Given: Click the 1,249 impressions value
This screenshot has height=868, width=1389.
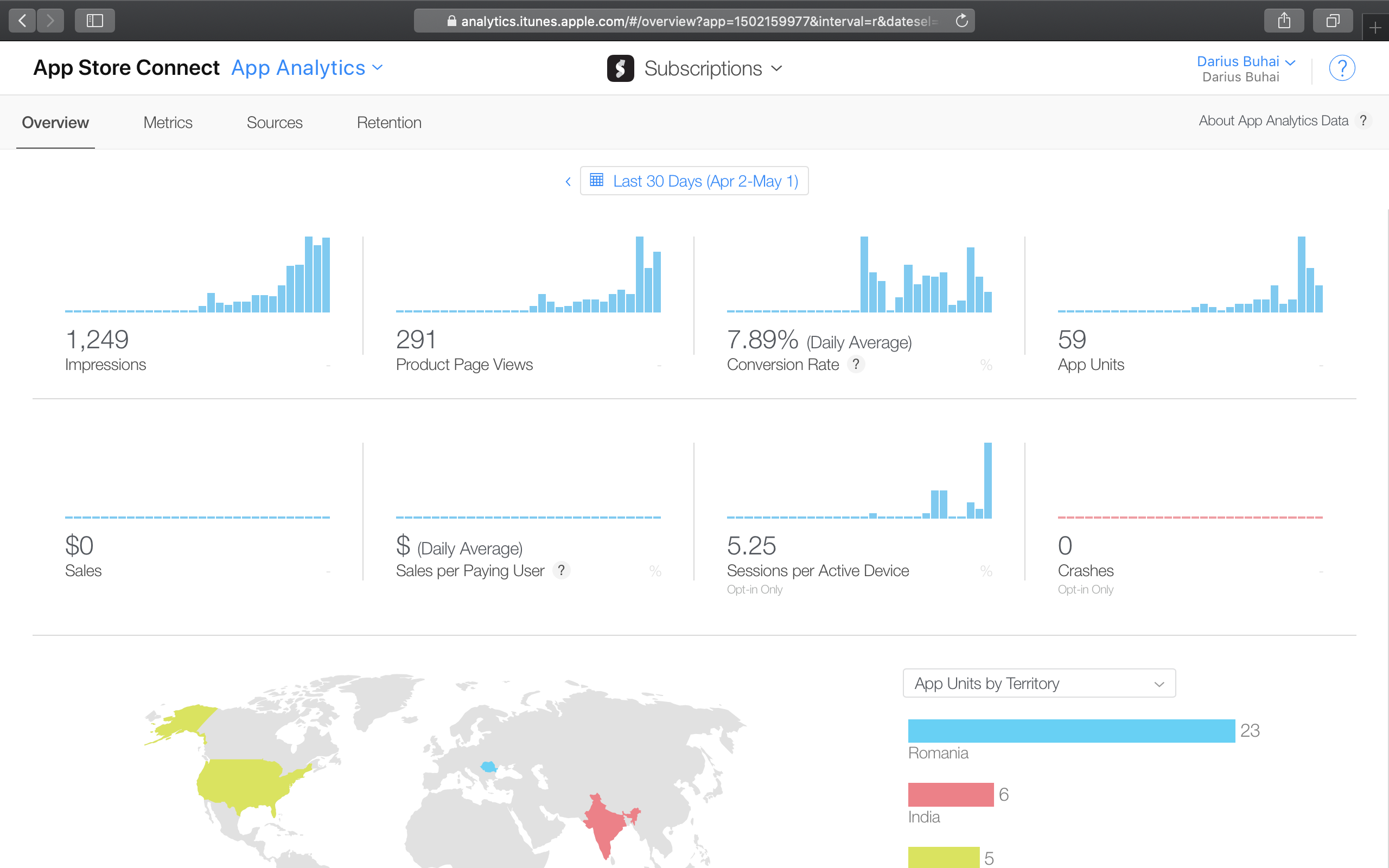Looking at the screenshot, I should click(97, 339).
